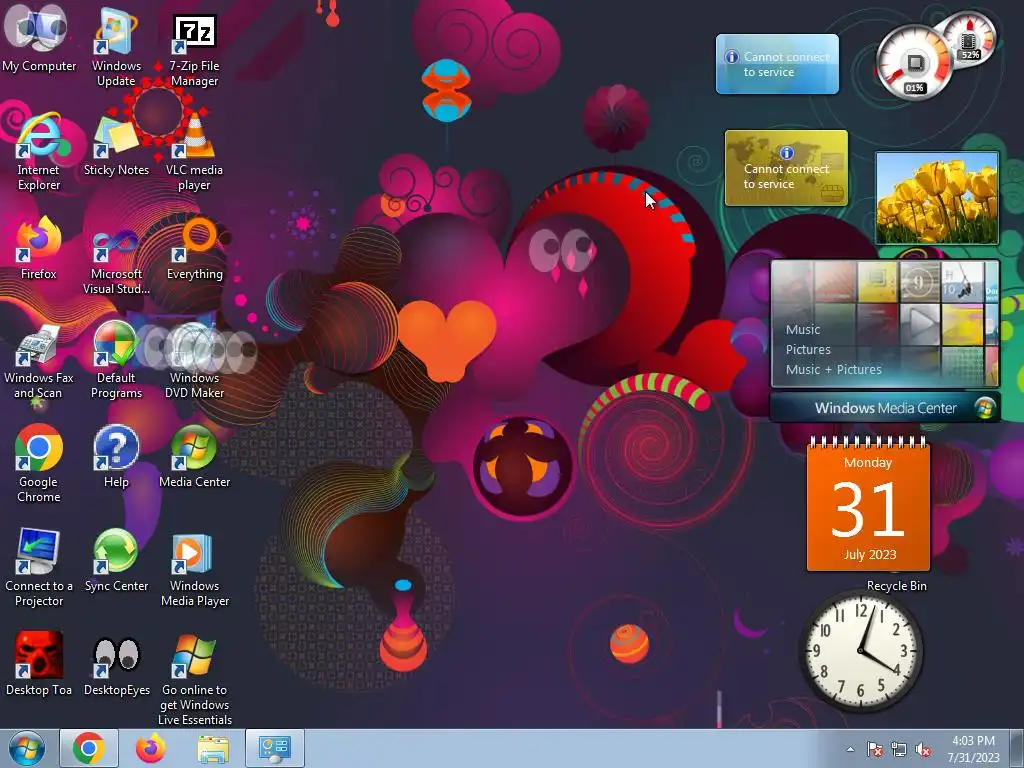
Task: Open Connect to a Projector shortcut
Action: [39, 567]
